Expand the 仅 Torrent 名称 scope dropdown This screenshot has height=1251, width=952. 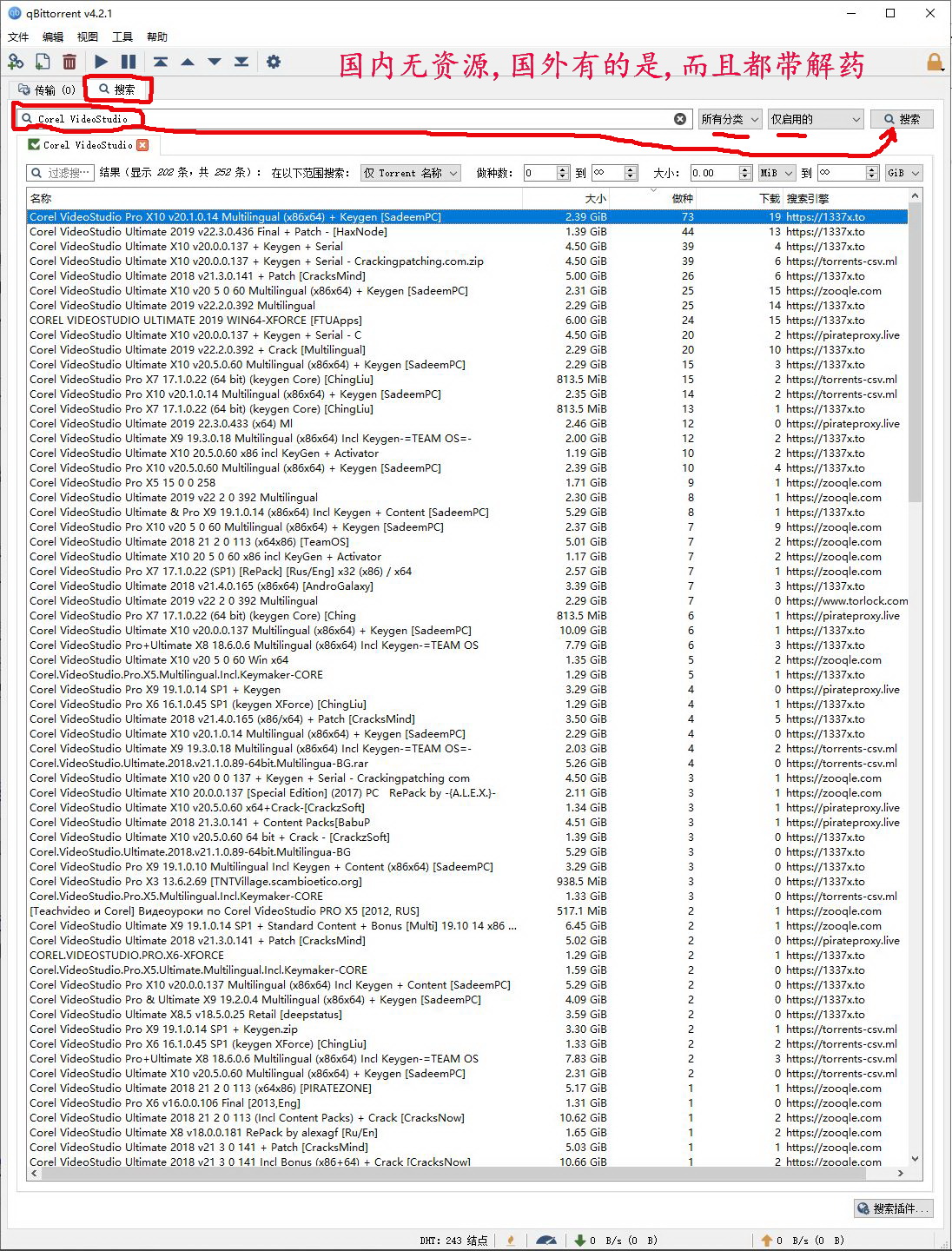[x=410, y=173]
